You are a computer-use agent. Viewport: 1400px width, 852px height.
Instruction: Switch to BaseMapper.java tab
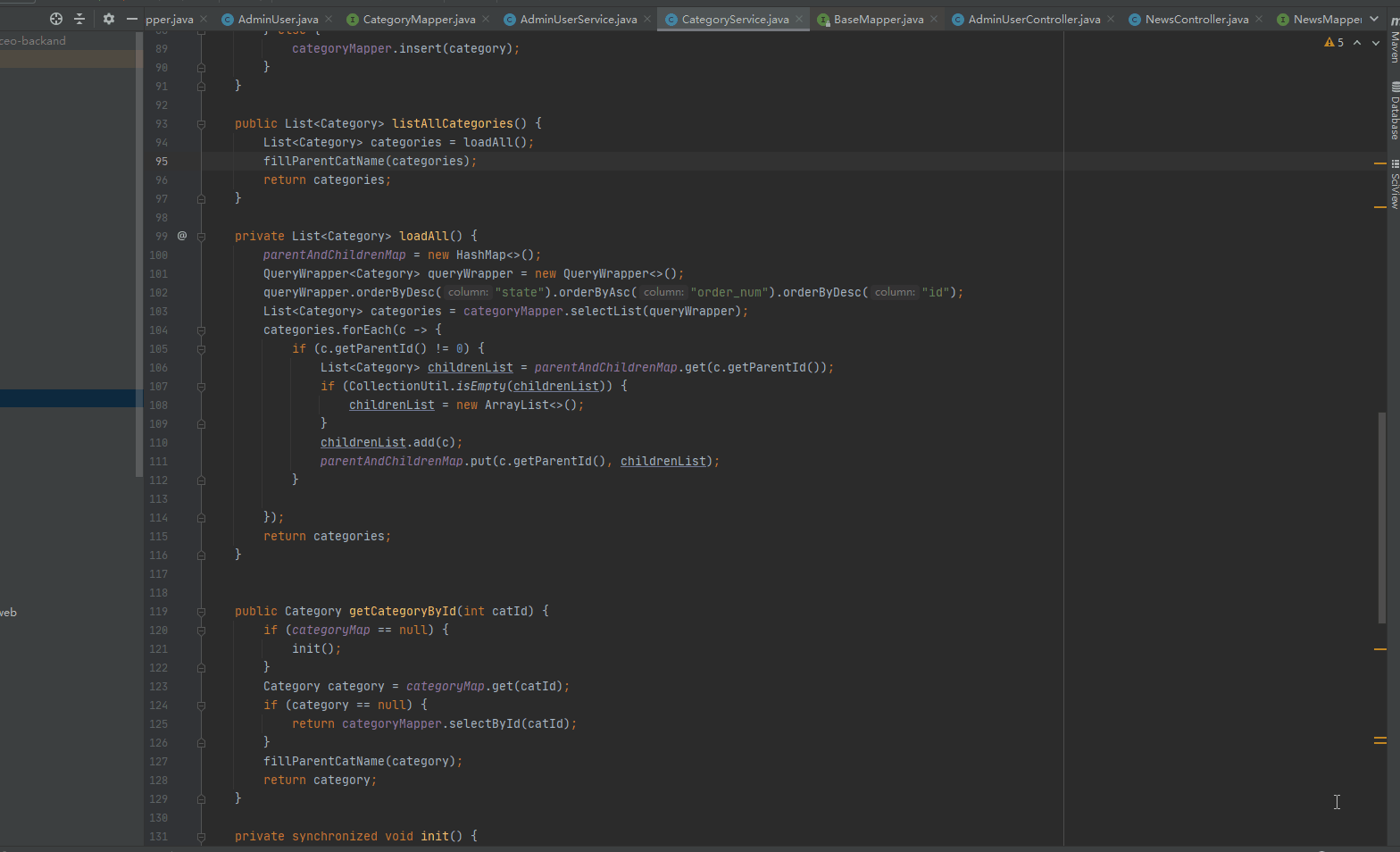pyautogui.click(x=879, y=19)
